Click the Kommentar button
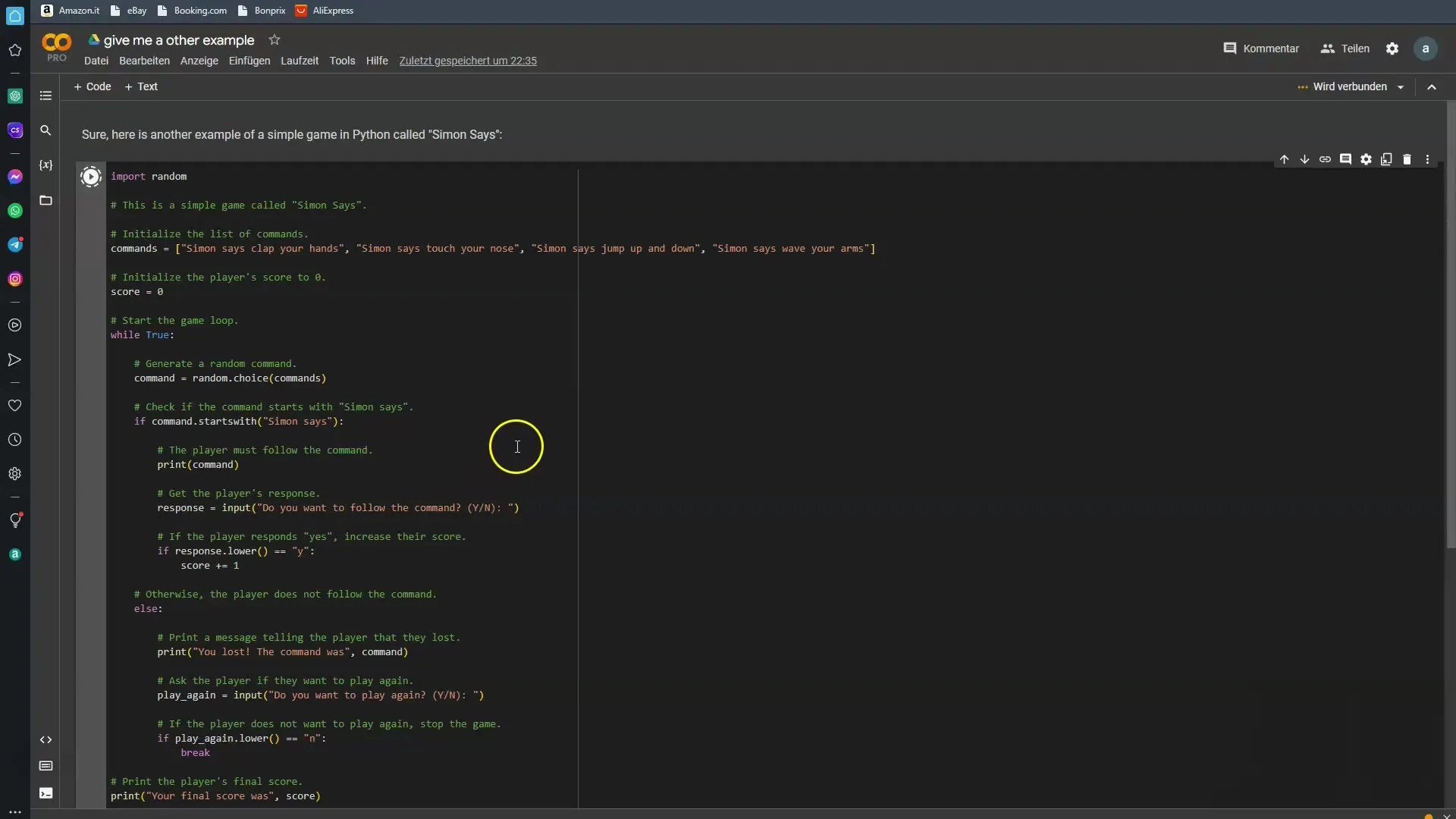 point(1261,49)
